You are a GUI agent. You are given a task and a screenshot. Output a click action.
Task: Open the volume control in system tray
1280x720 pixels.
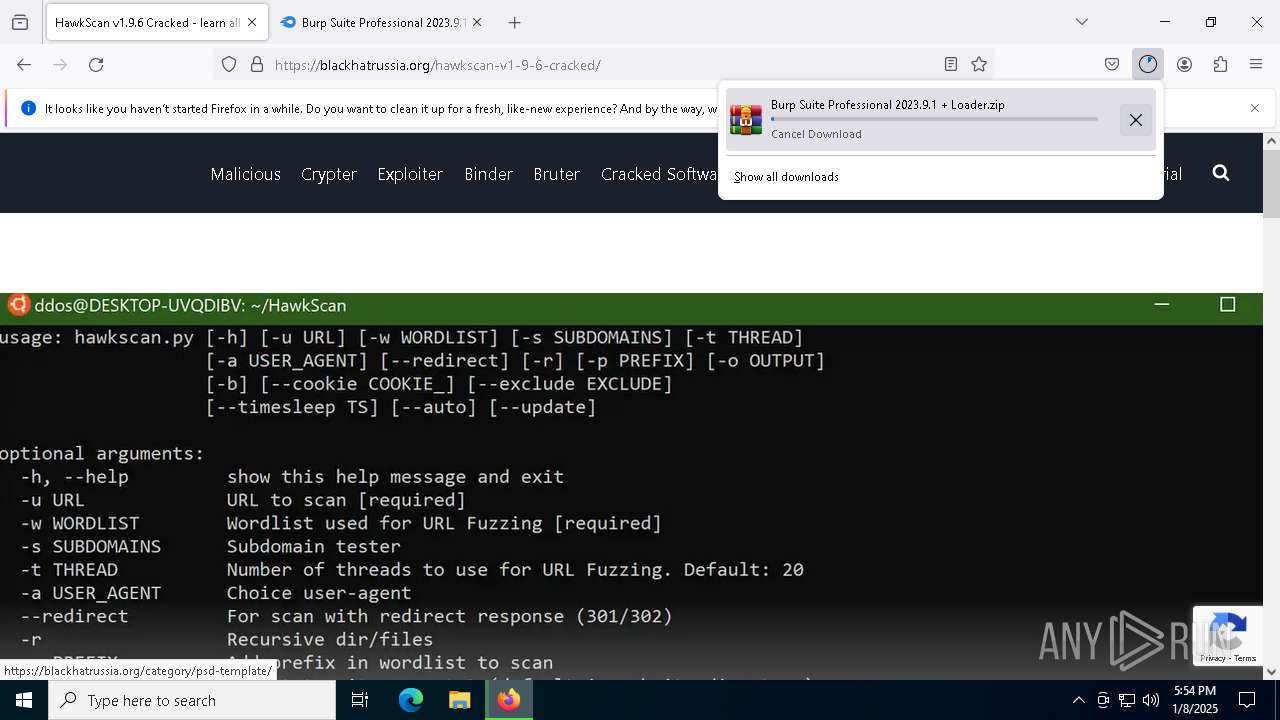coord(1151,700)
